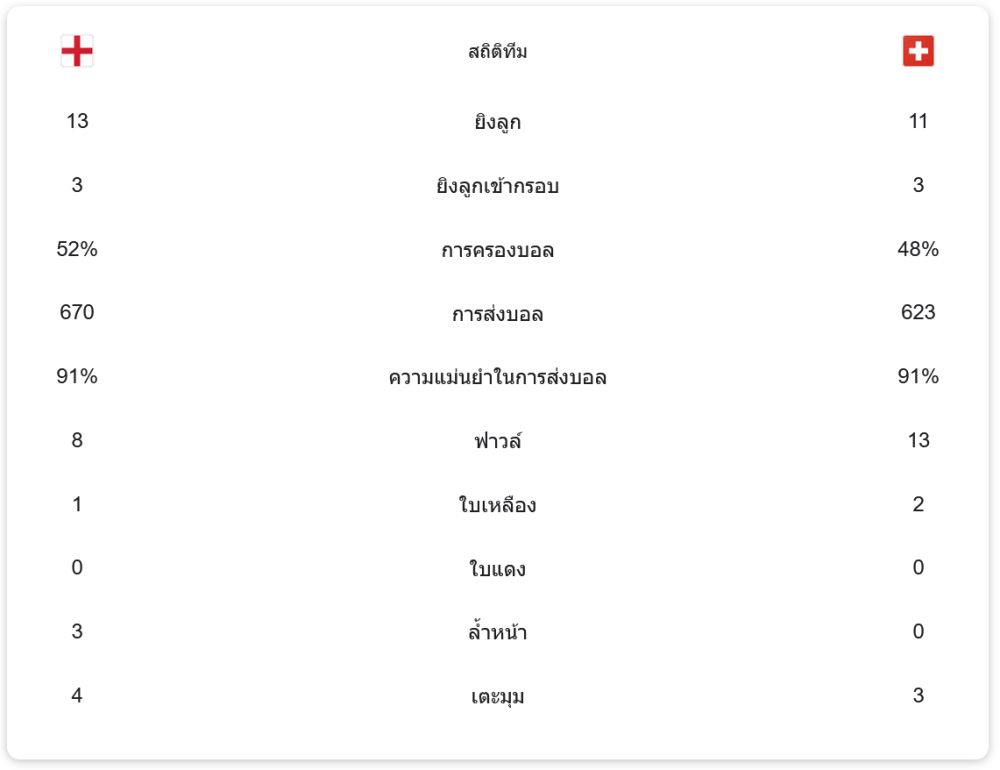The width and height of the screenshot is (1000, 770).
Task: Click the ยิงลูกเข้ากรอบ label
Action: [497, 185]
